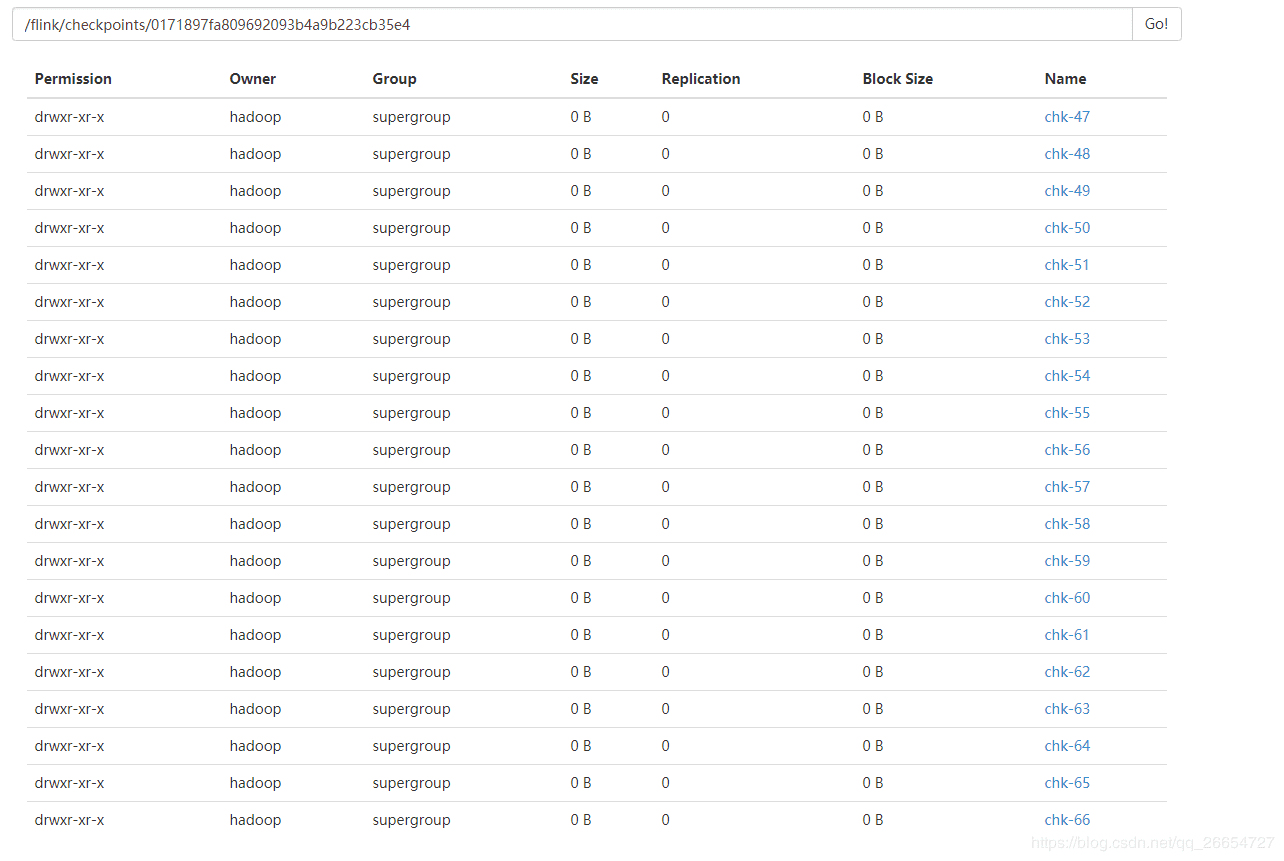
Task: Select size 0 B in chk-62 row
Action: point(581,672)
